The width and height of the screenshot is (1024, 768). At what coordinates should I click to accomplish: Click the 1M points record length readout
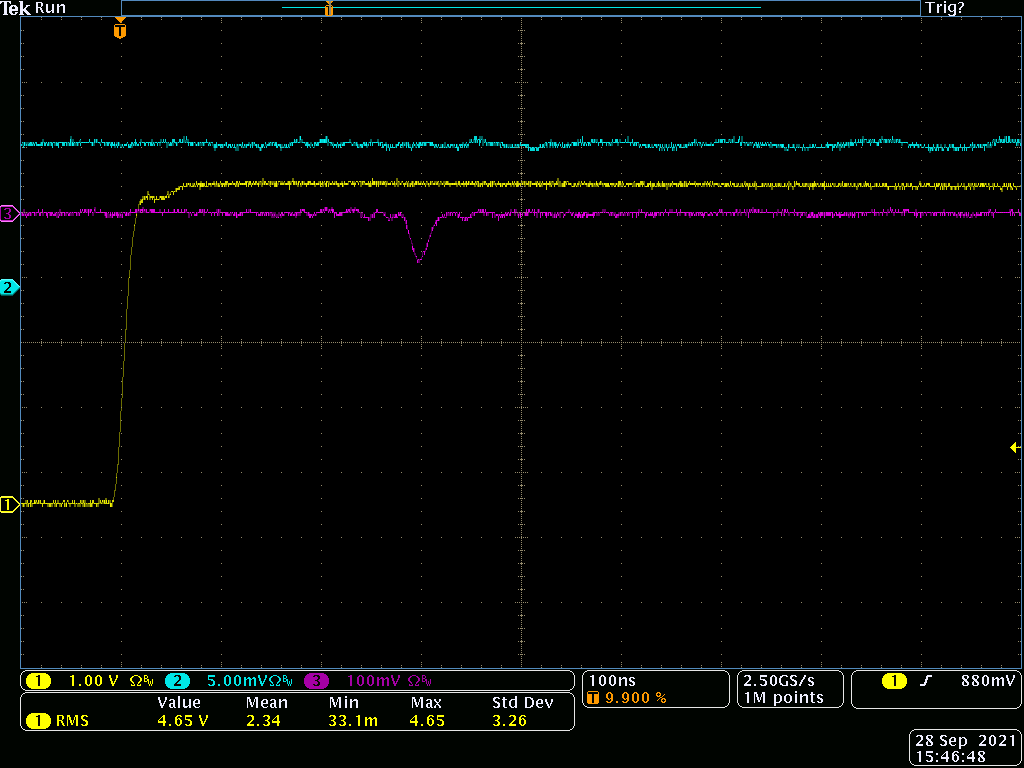coord(783,698)
